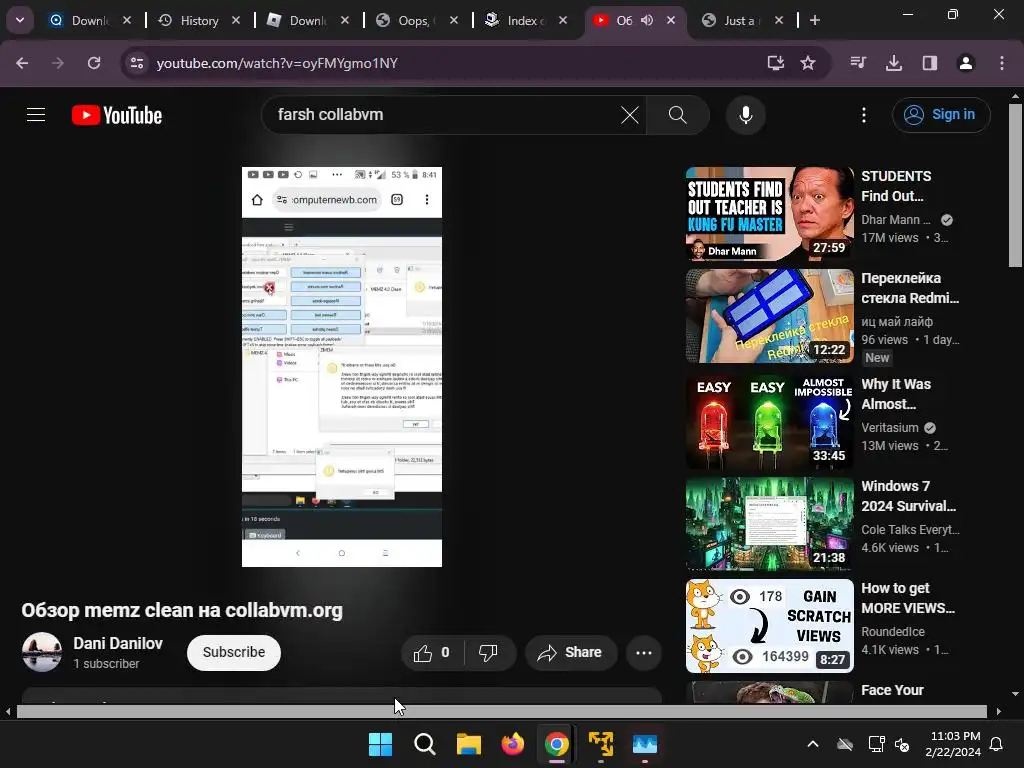This screenshot has height=768, width=1024.
Task: Open File Explorer from the taskbar
Action: pos(468,744)
